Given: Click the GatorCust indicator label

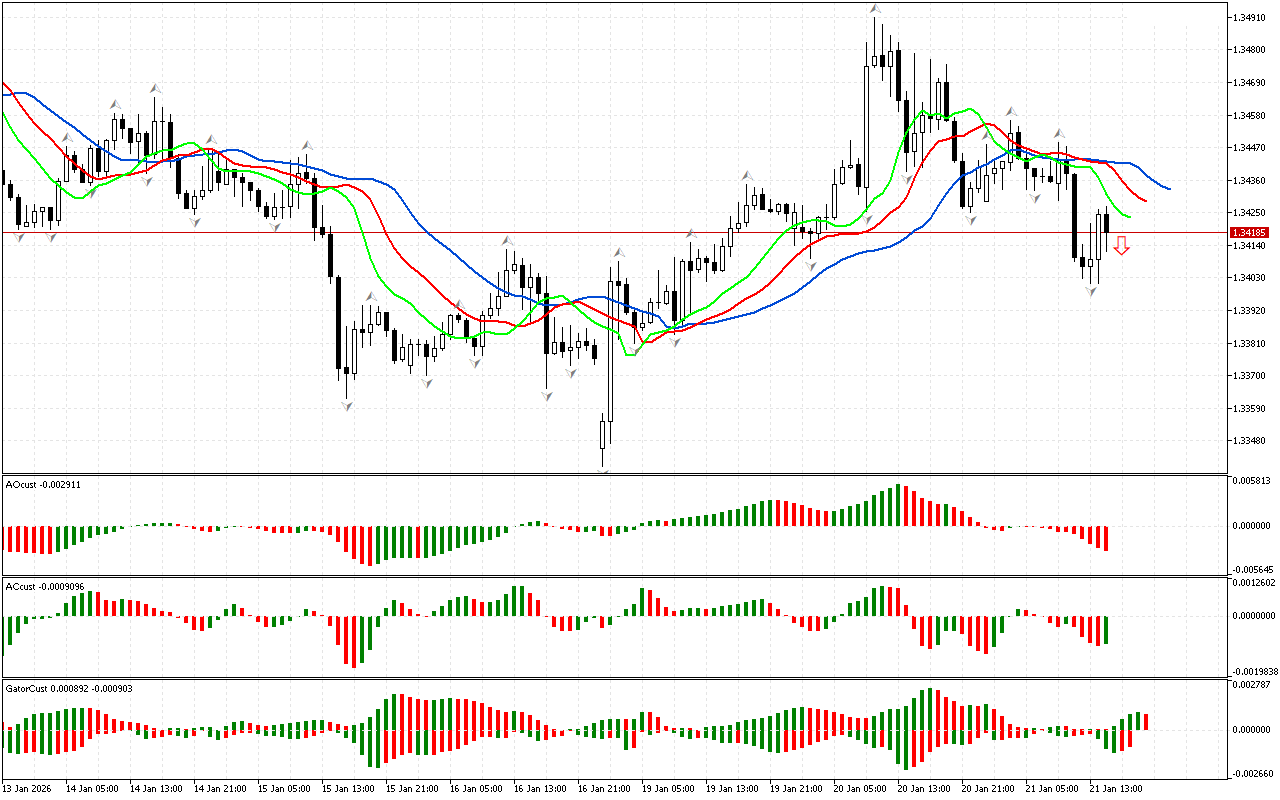Looking at the screenshot, I should coord(68,688).
